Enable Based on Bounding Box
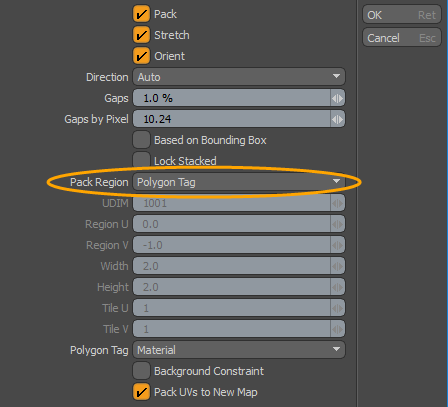The width and height of the screenshot is (448, 407). click(141, 140)
